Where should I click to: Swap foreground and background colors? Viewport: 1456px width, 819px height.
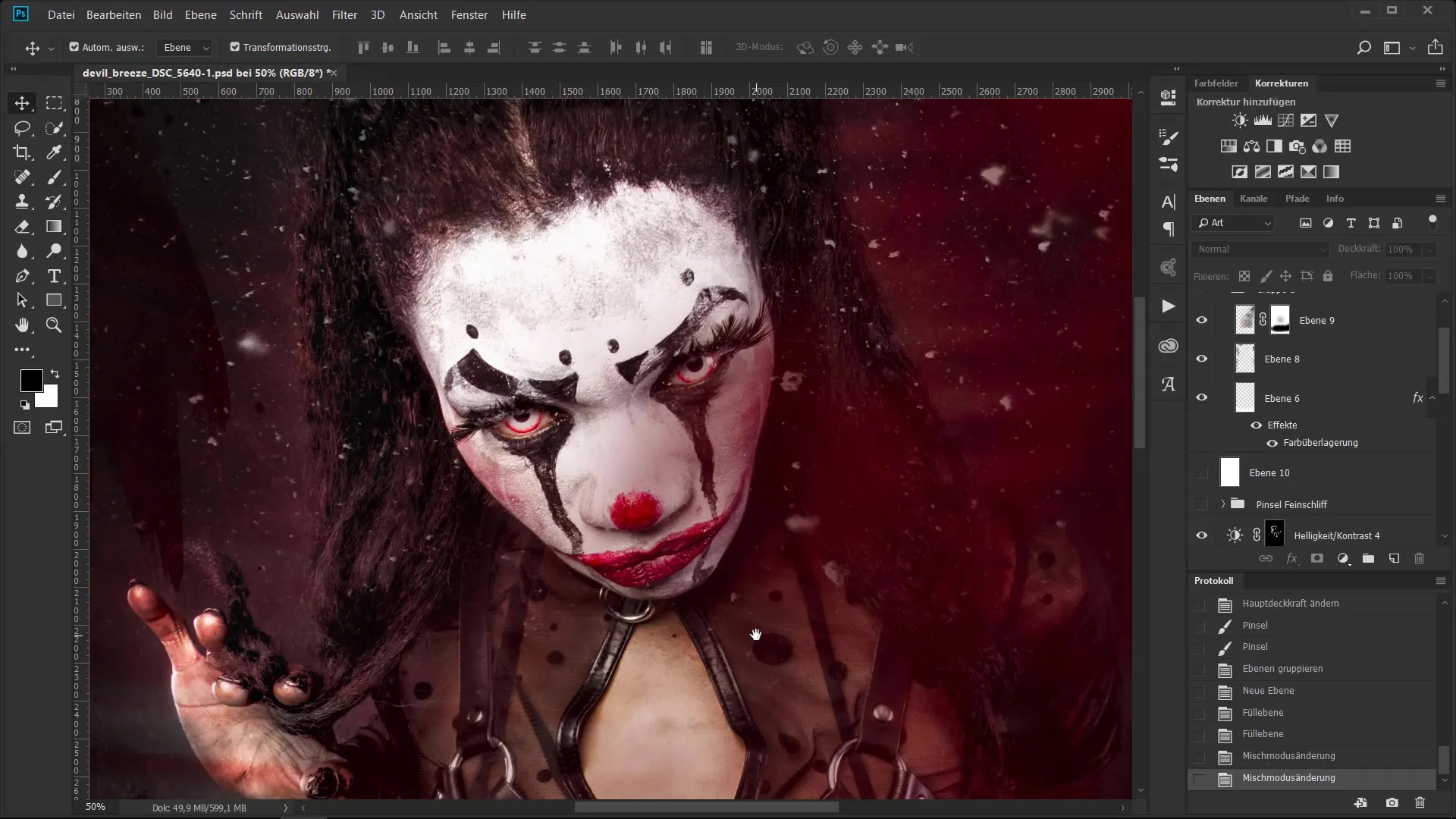[55, 374]
